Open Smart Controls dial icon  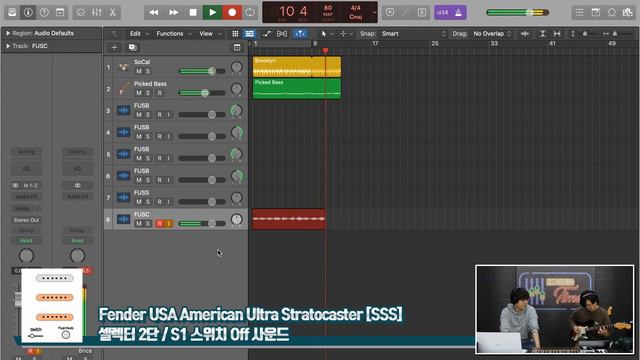80,13
